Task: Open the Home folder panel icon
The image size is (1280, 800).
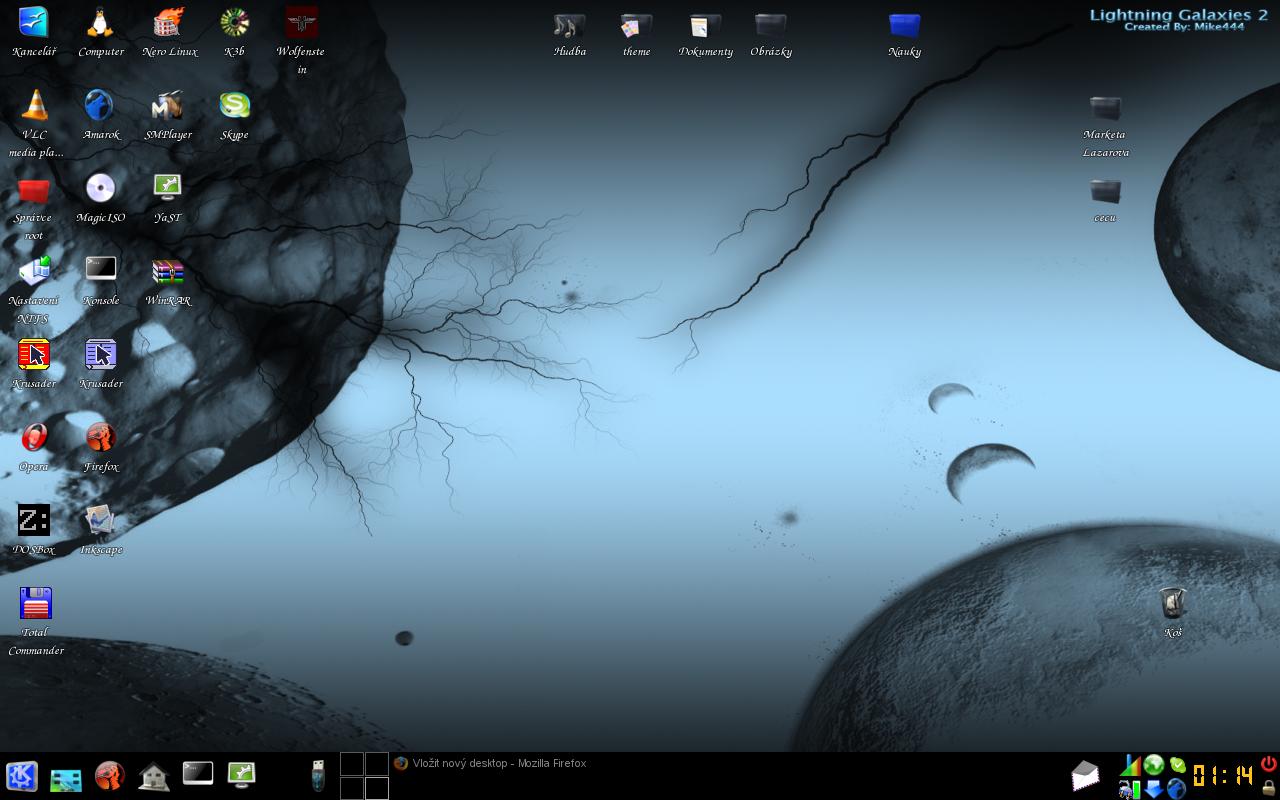Action: [154, 776]
